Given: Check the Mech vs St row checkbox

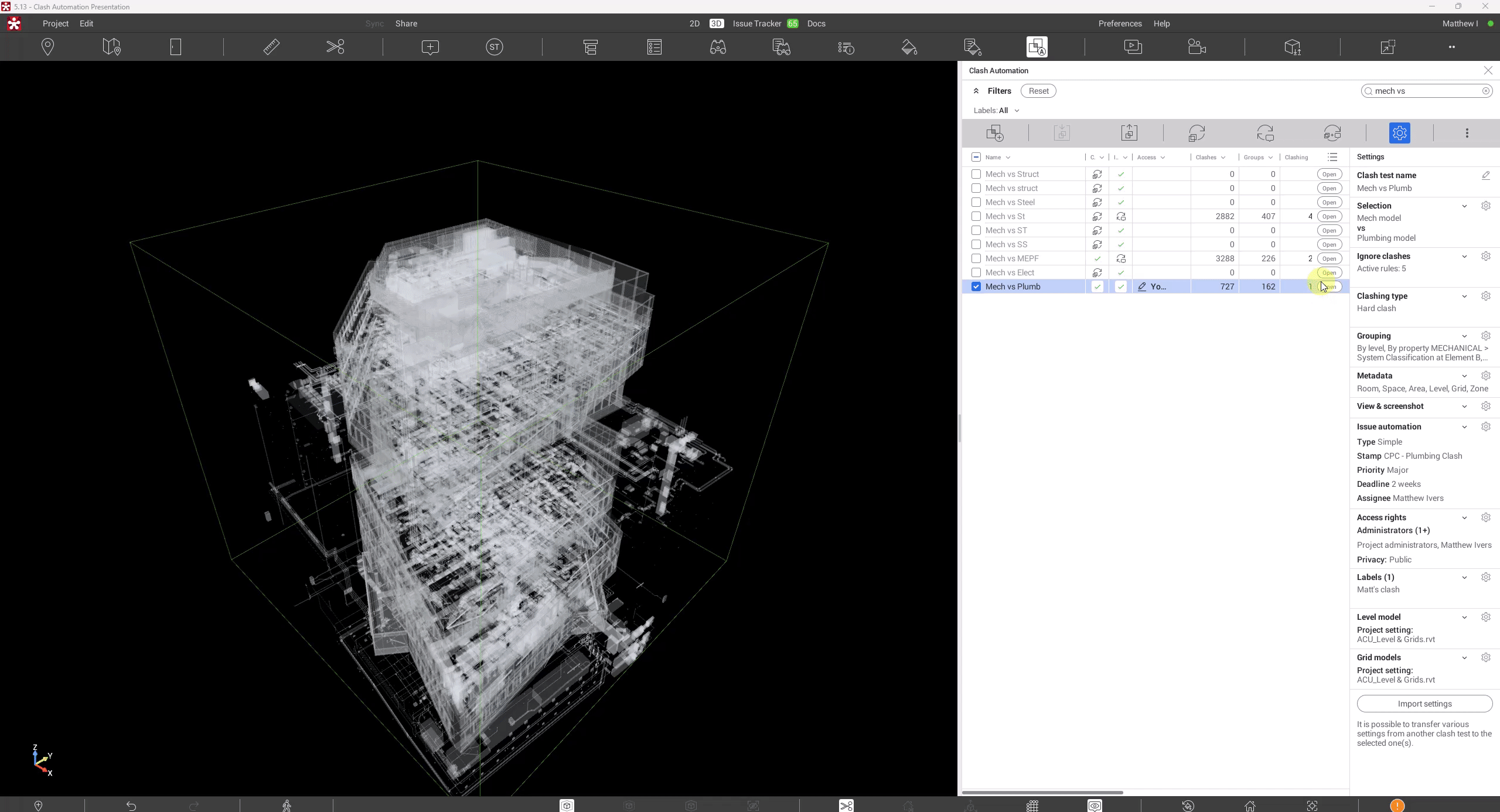Looking at the screenshot, I should click(976, 216).
